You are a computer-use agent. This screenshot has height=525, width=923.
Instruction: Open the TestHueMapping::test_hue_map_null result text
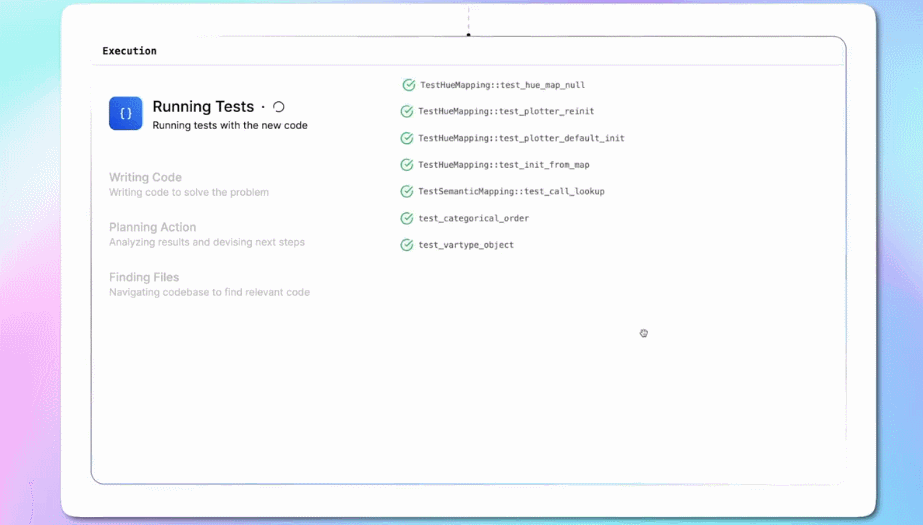point(502,85)
